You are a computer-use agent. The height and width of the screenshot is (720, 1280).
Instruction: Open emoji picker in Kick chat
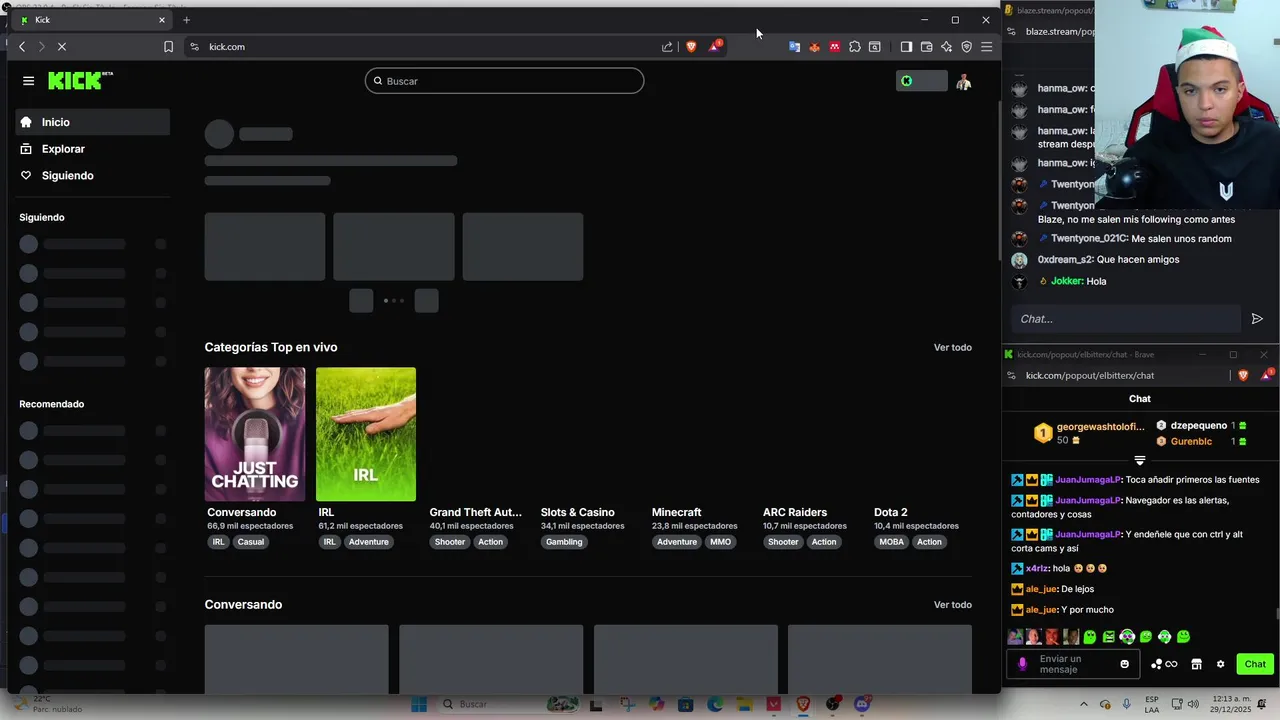1125,664
